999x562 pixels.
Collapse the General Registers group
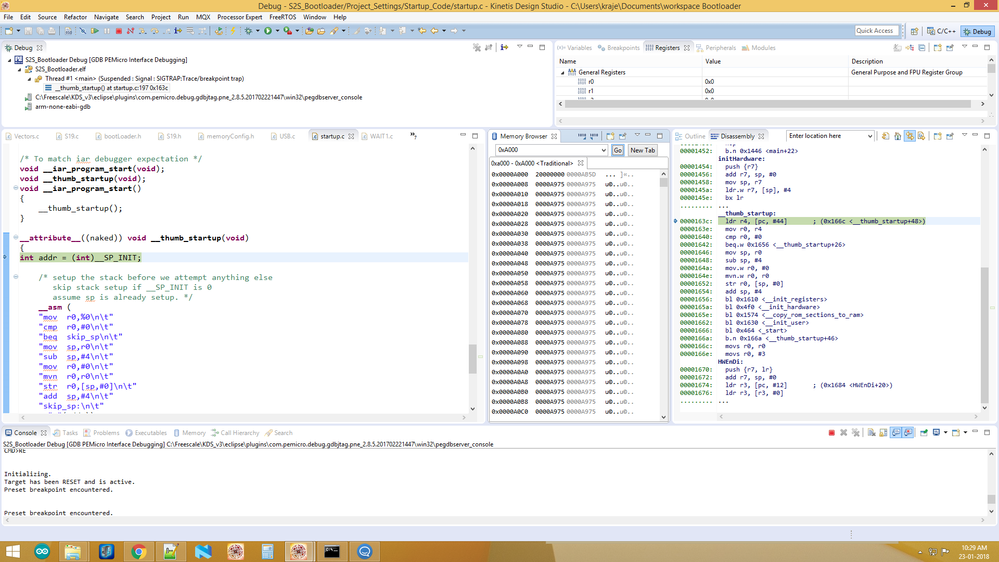(563, 73)
